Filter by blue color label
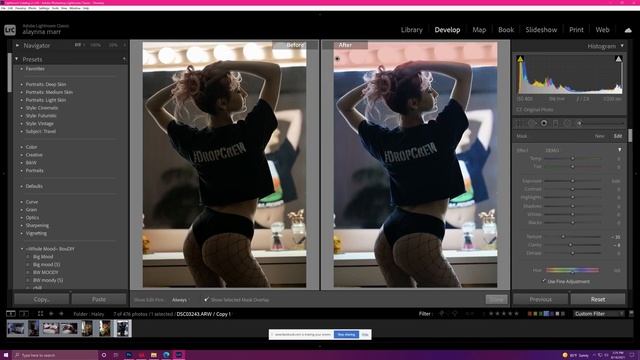640x360 pixels. point(547,314)
